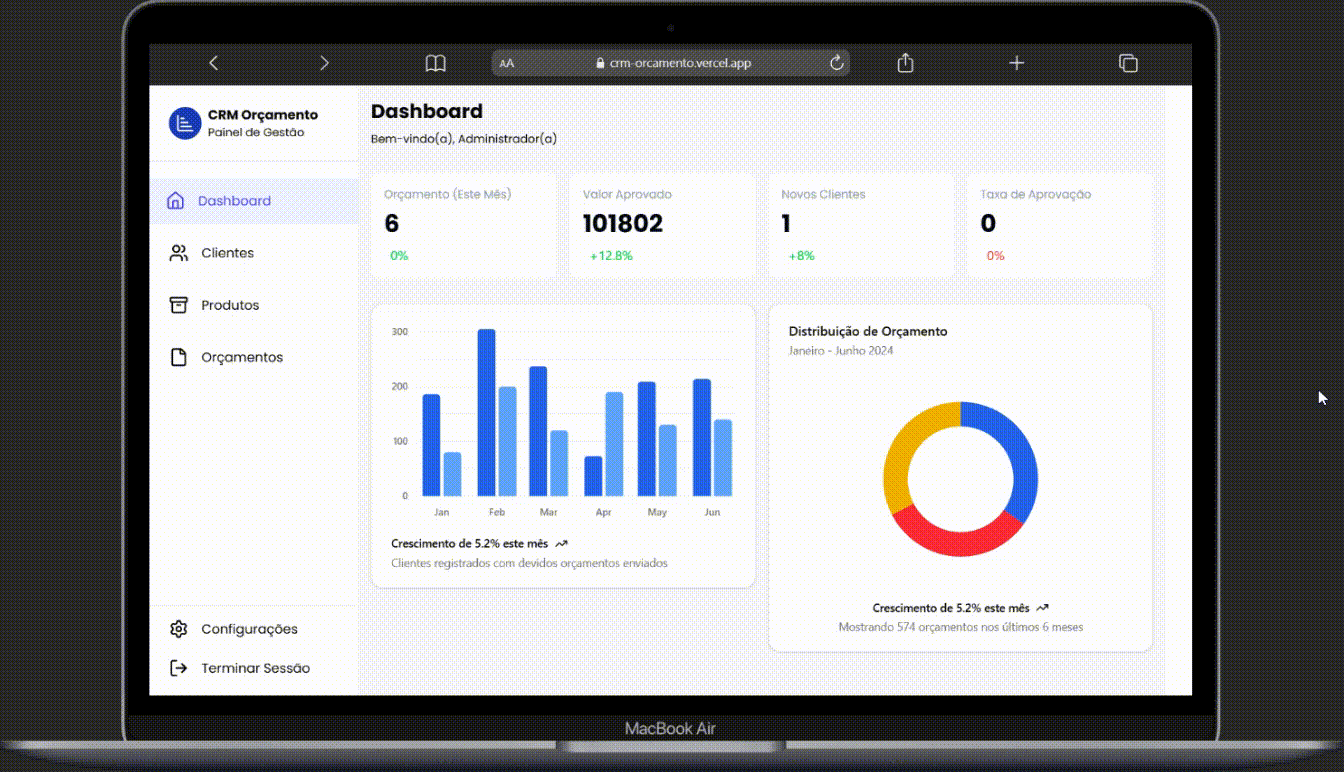
Task: Select the Dashboard home icon in the sidebar
Action: [176, 200]
